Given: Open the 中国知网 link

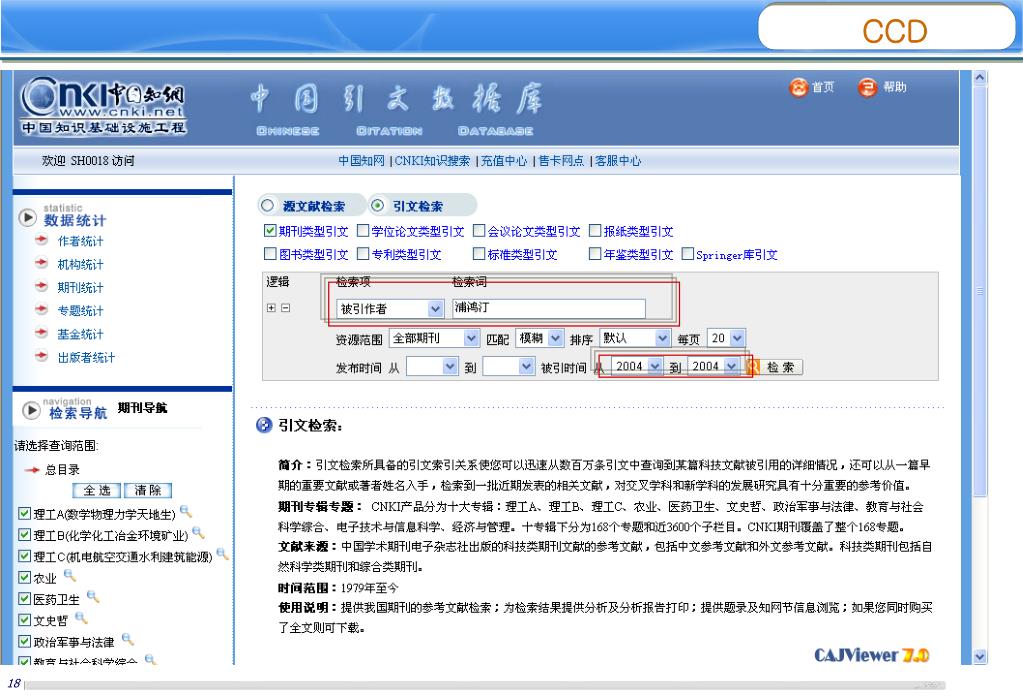Looking at the screenshot, I should [361, 160].
